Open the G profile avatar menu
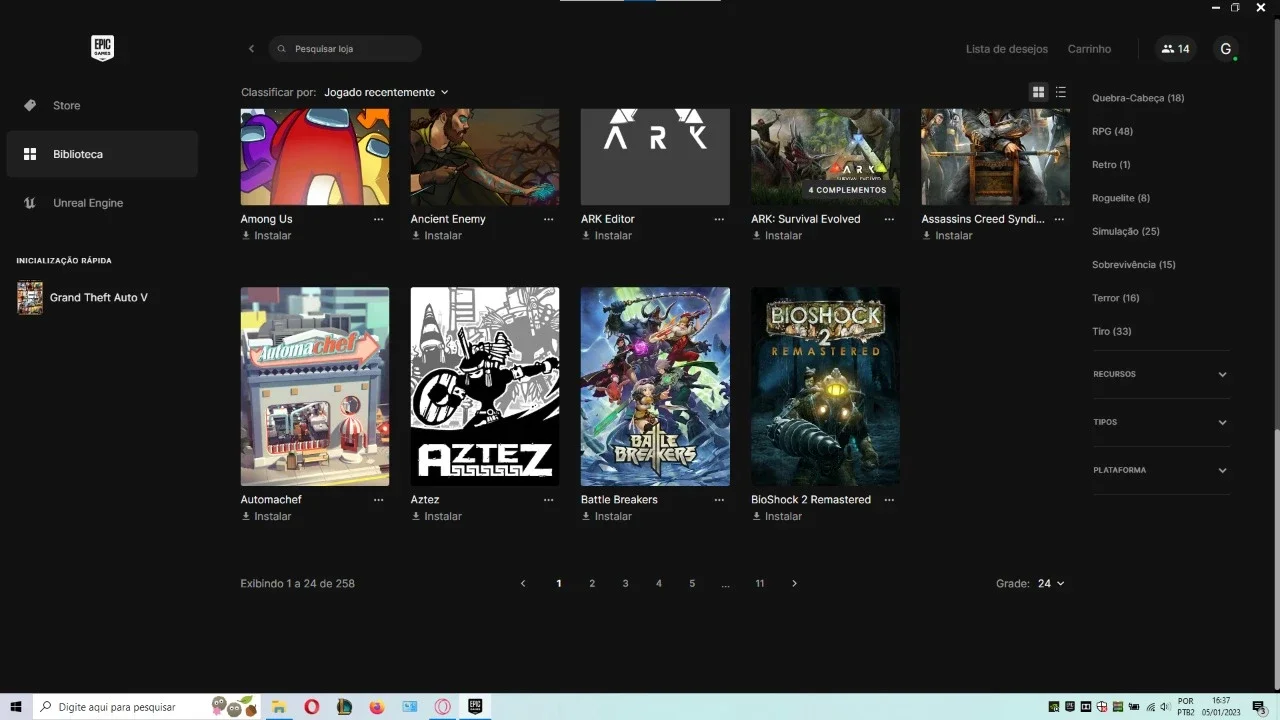Screen dimensions: 1280x720 (x=1226, y=49)
